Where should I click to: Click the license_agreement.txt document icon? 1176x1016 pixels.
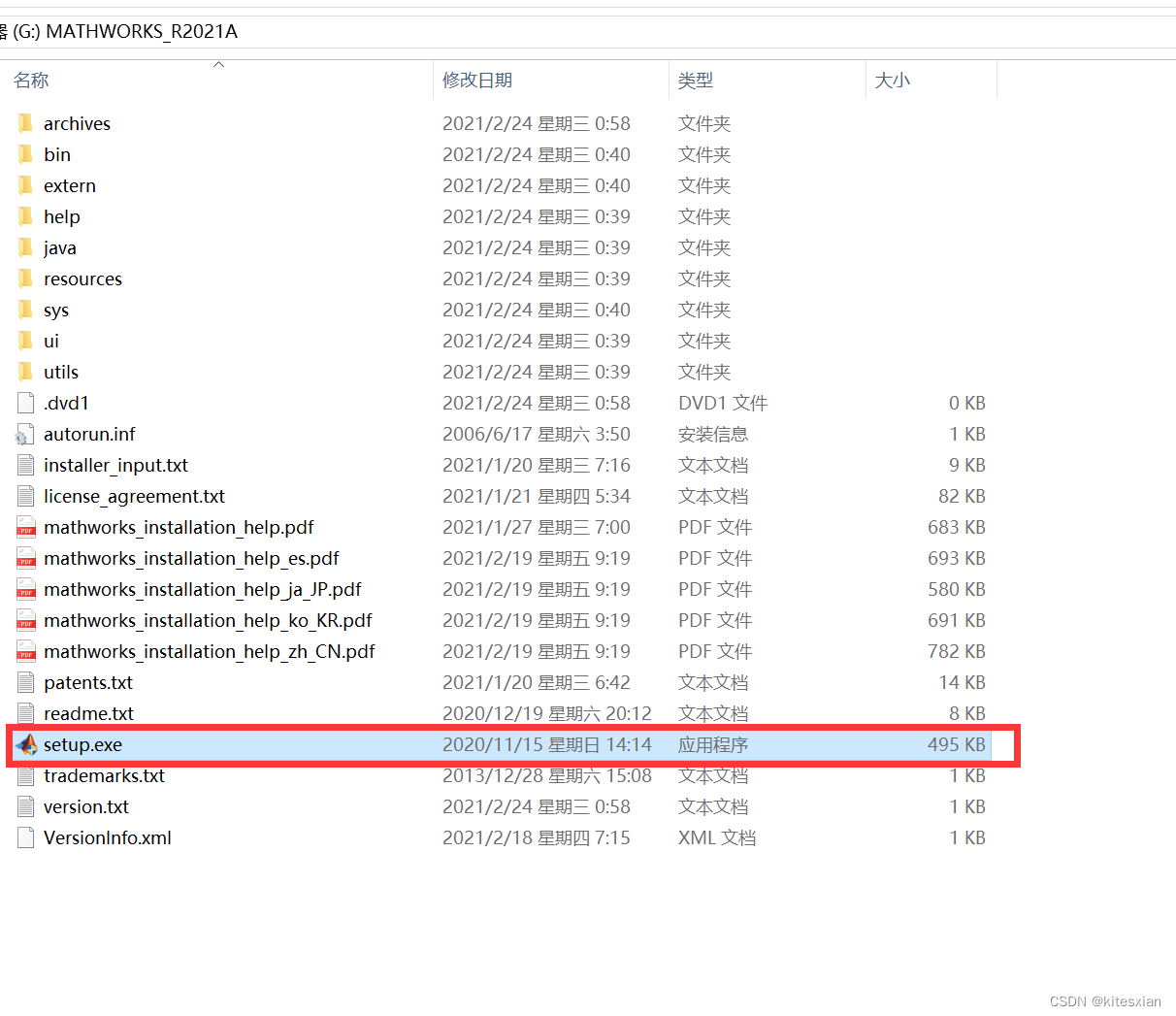pyautogui.click(x=26, y=496)
